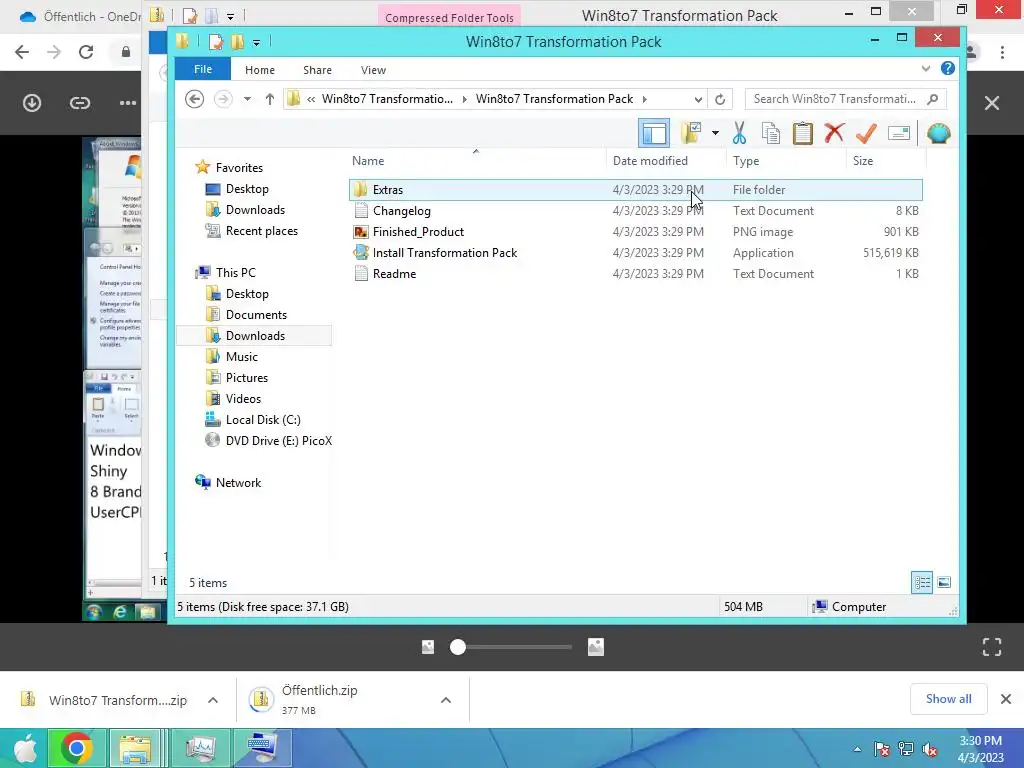Open Local Disk (C:)
This screenshot has width=1024, height=768.
tap(263, 419)
